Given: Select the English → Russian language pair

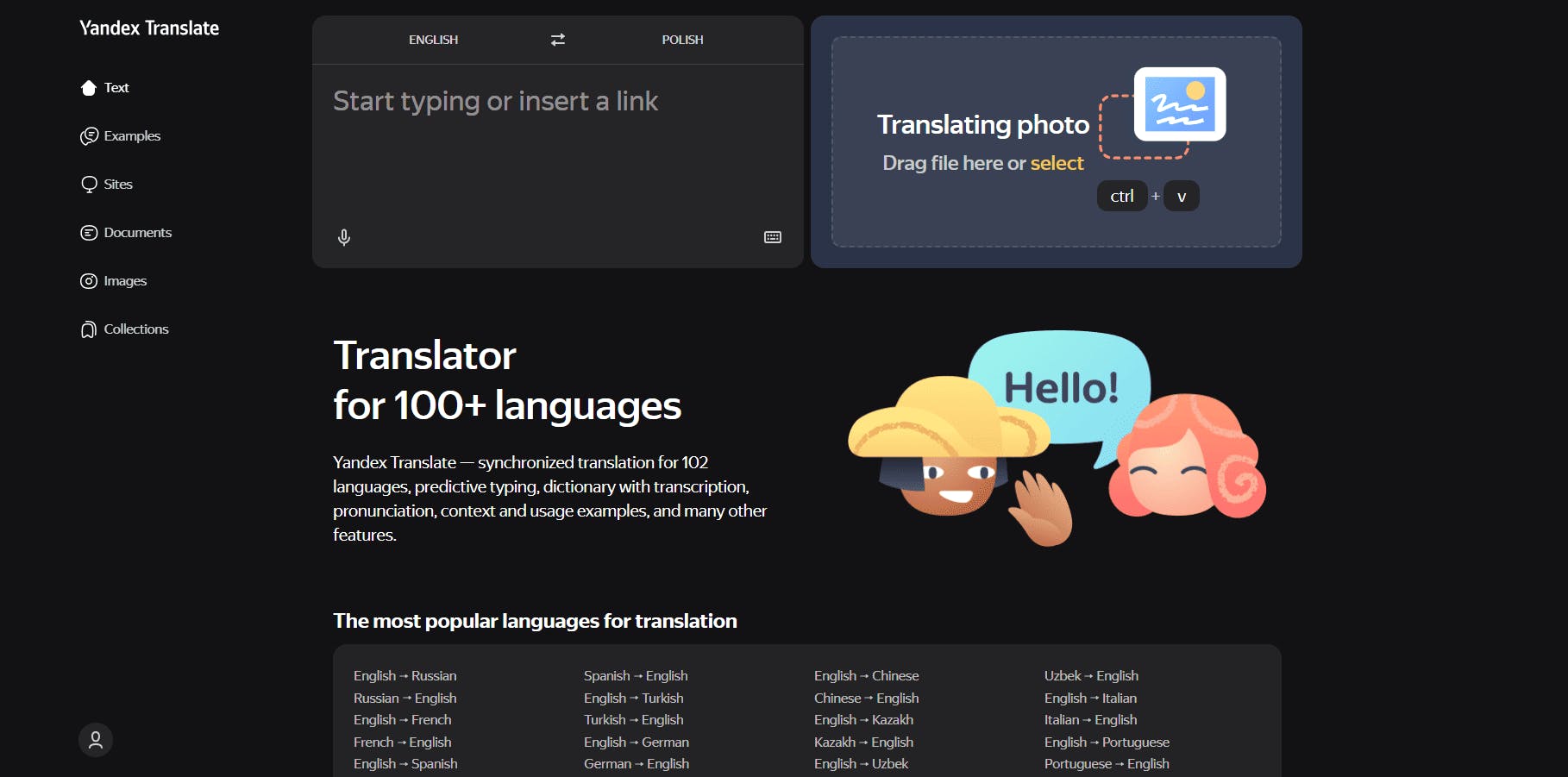Looking at the screenshot, I should (405, 675).
